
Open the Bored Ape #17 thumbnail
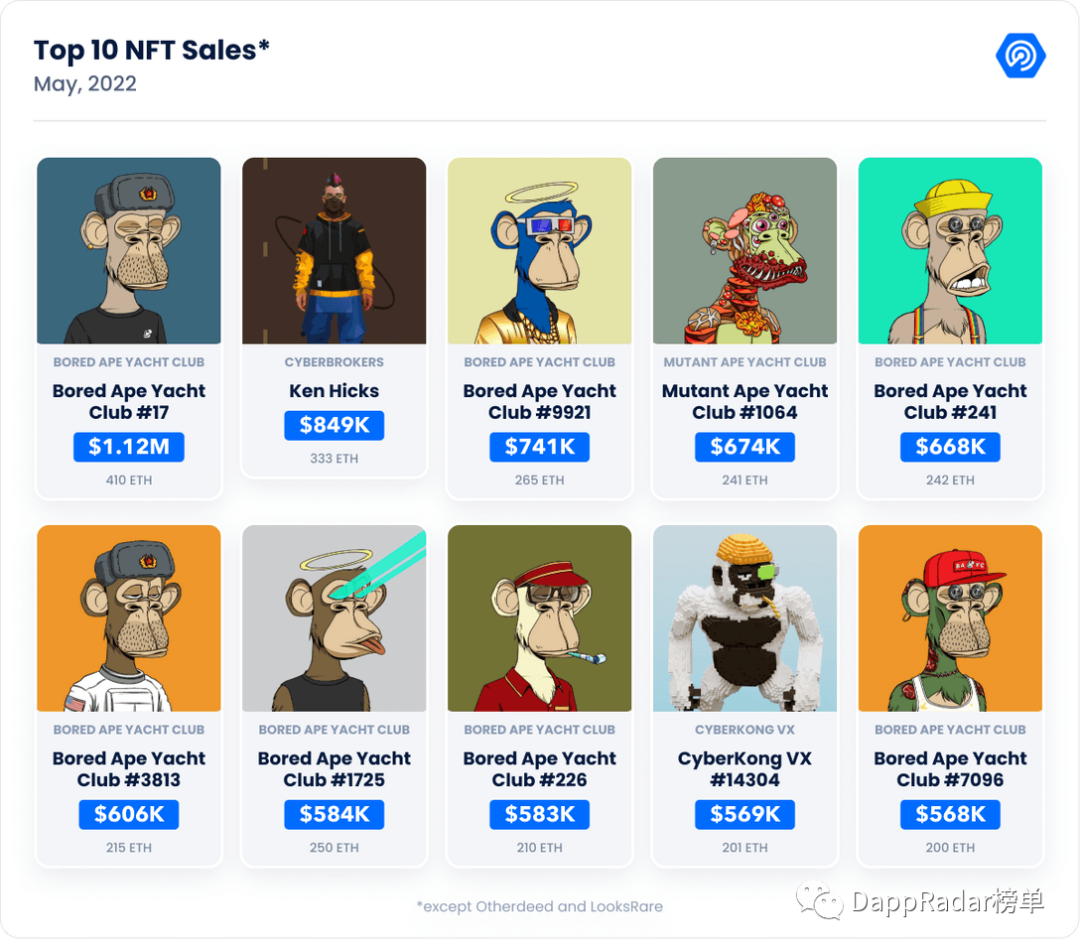point(129,251)
